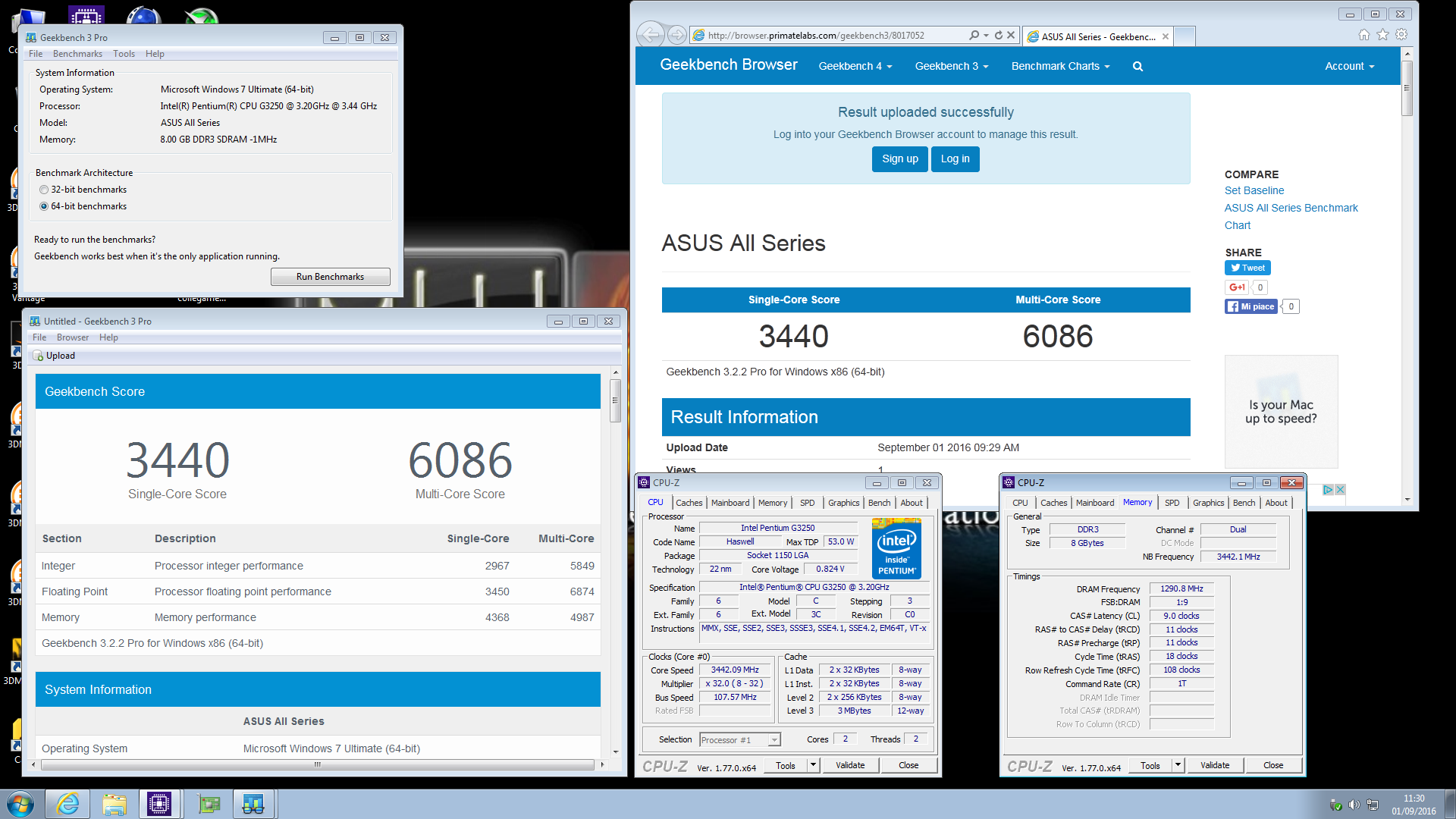This screenshot has height=819, width=1456.
Task: Open Tools menu in Geekbench 3 Pro
Action: point(124,54)
